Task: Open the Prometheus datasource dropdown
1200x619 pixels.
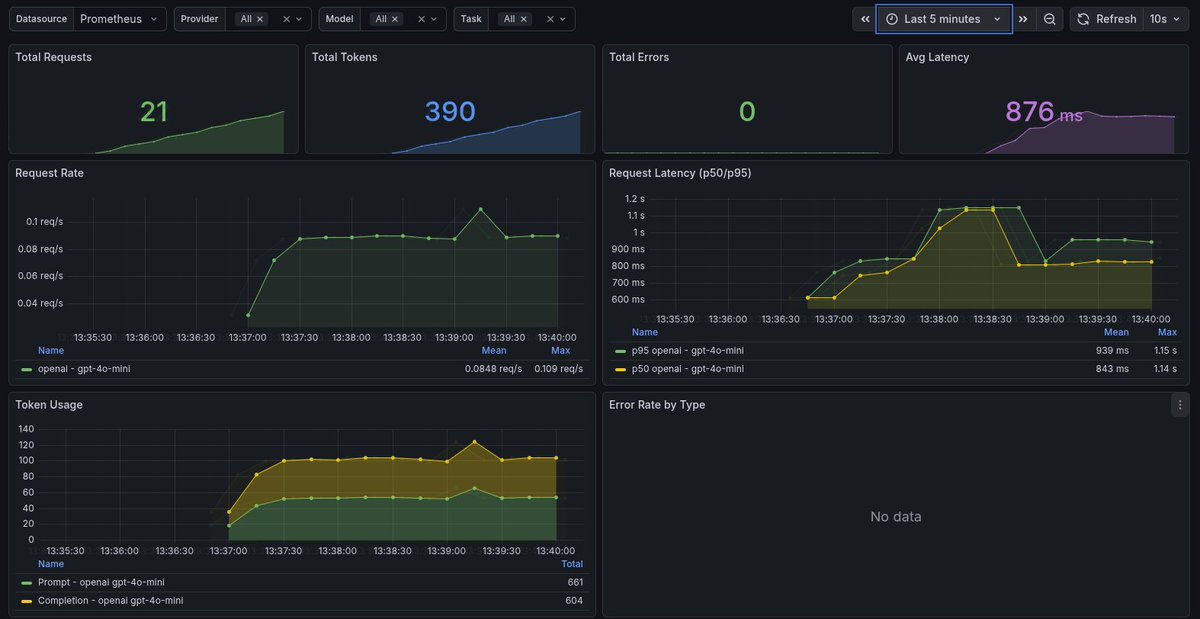Action: 118,19
